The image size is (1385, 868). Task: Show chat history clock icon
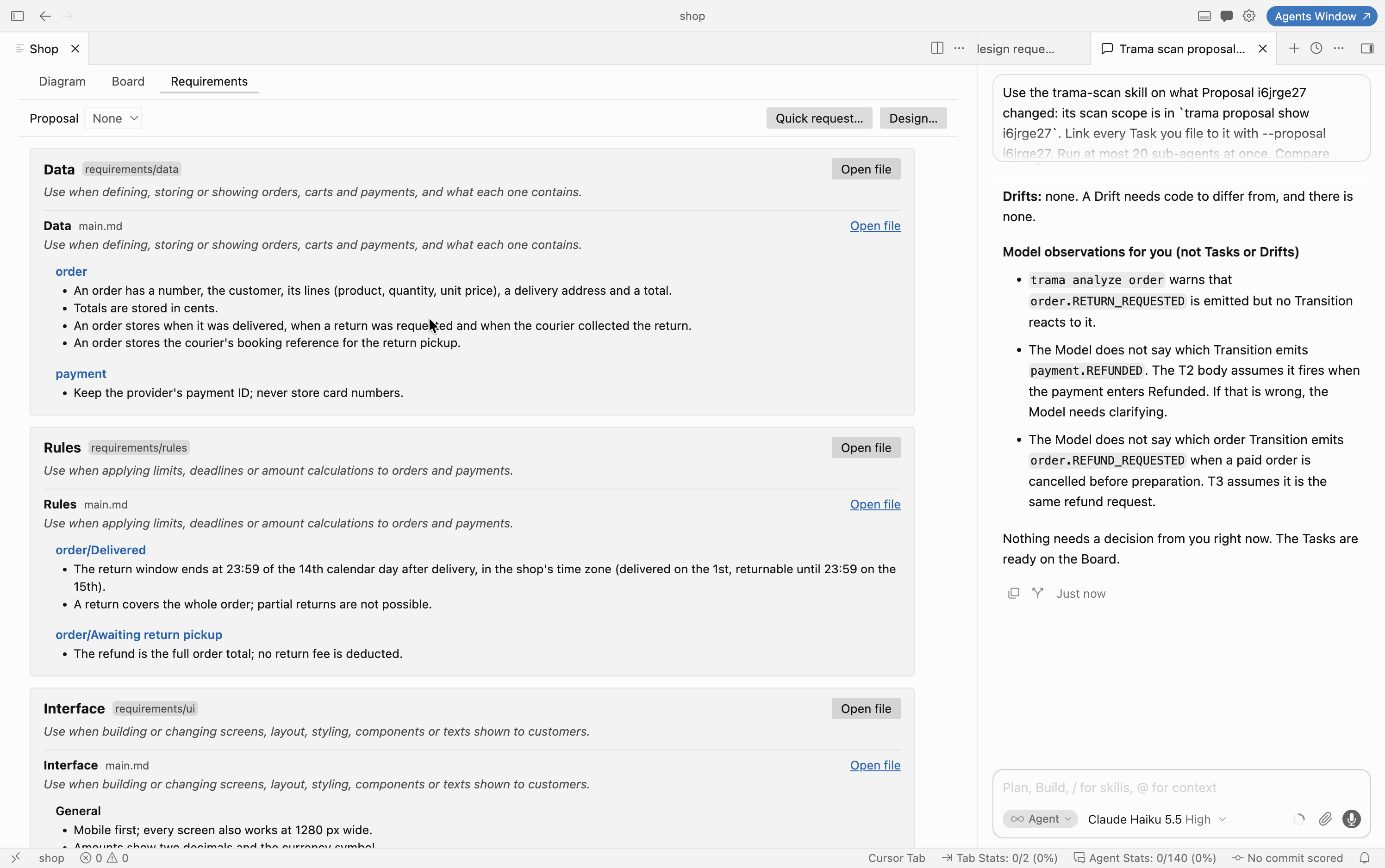click(1316, 48)
